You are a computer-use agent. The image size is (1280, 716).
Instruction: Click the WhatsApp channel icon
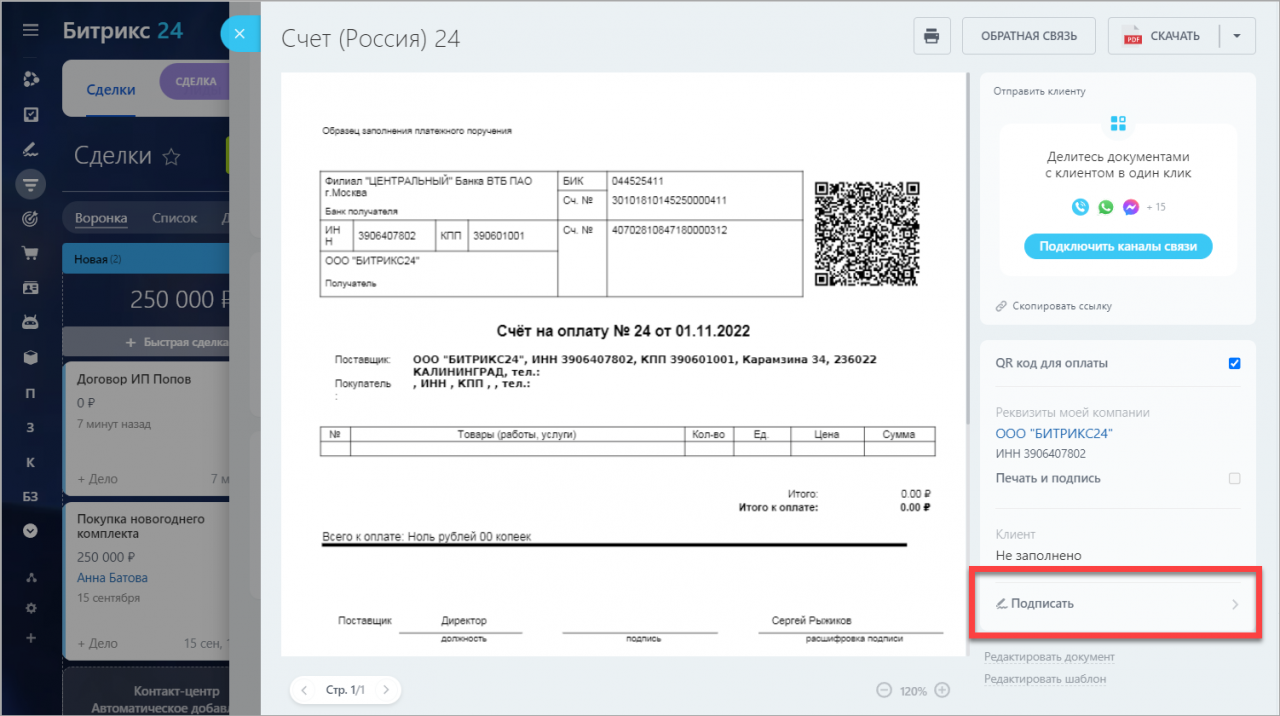pos(1105,207)
